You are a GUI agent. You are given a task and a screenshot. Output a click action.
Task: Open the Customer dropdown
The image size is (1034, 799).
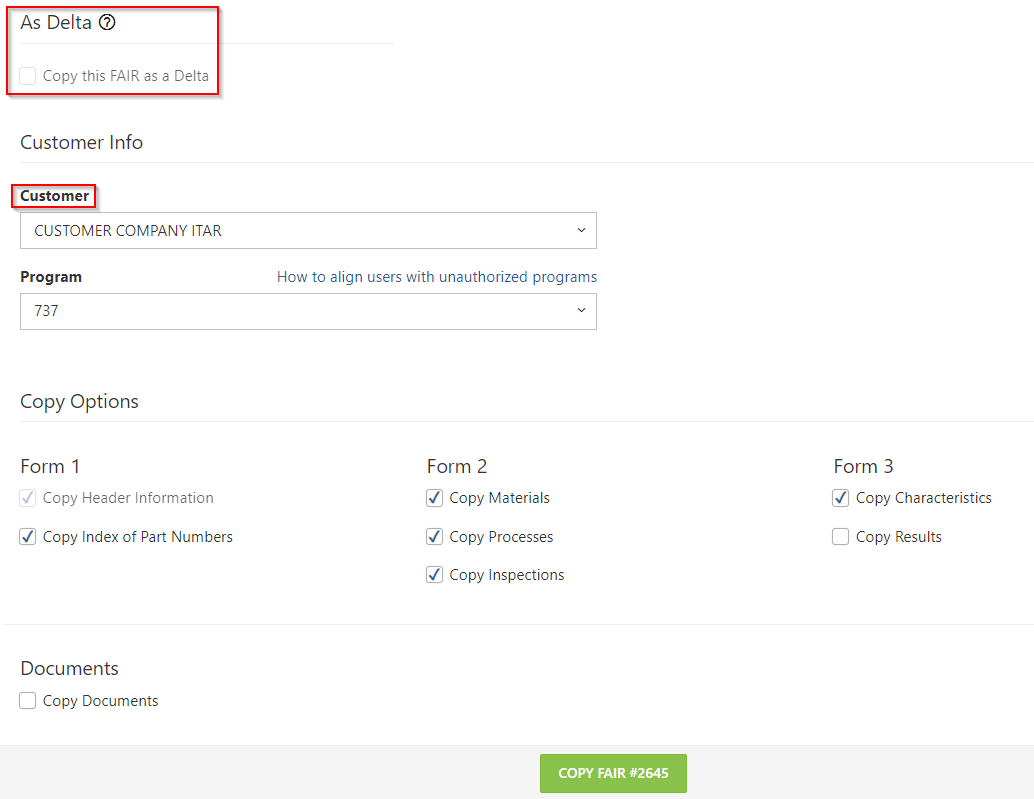(x=308, y=230)
